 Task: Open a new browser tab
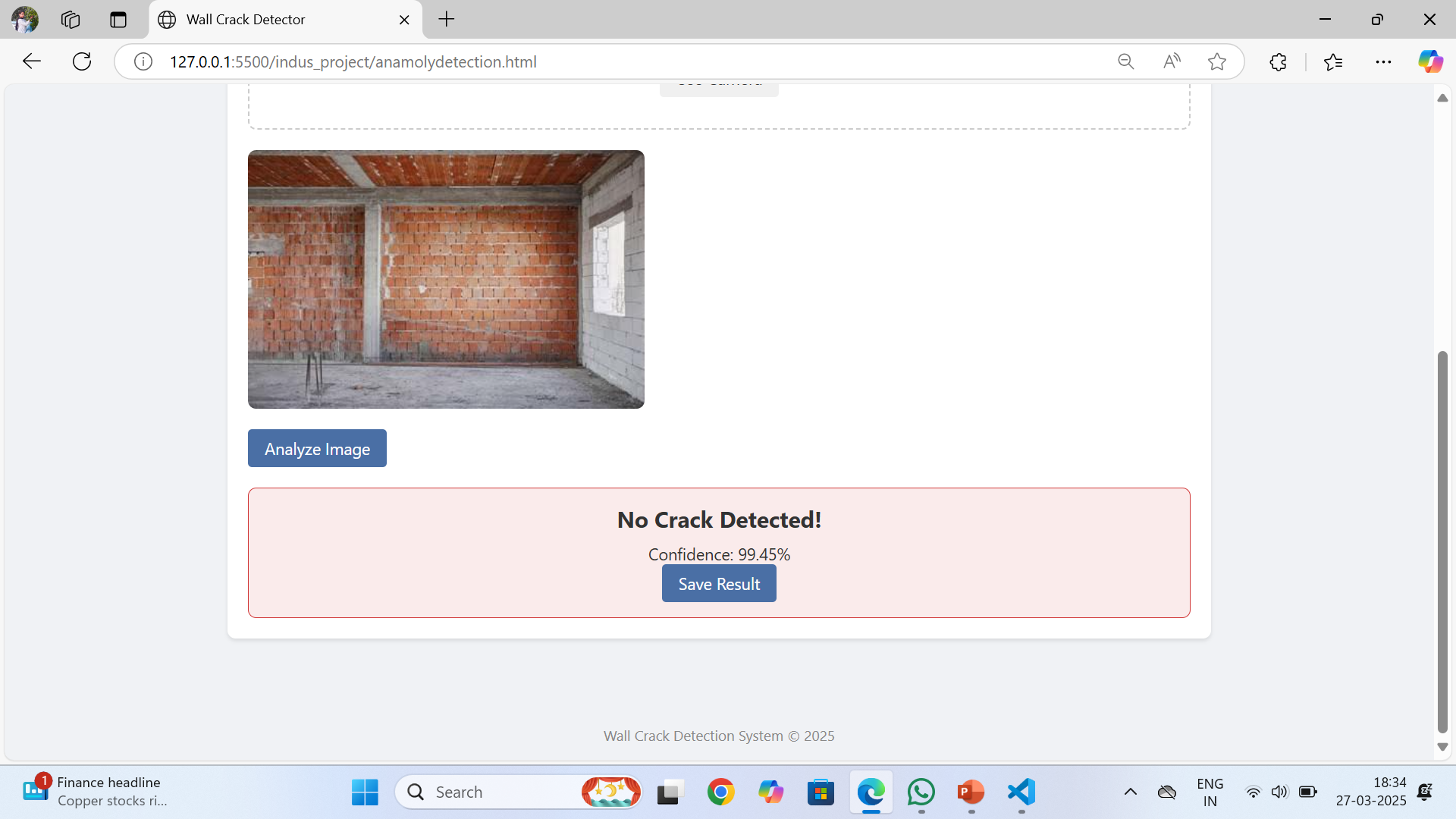click(x=447, y=20)
